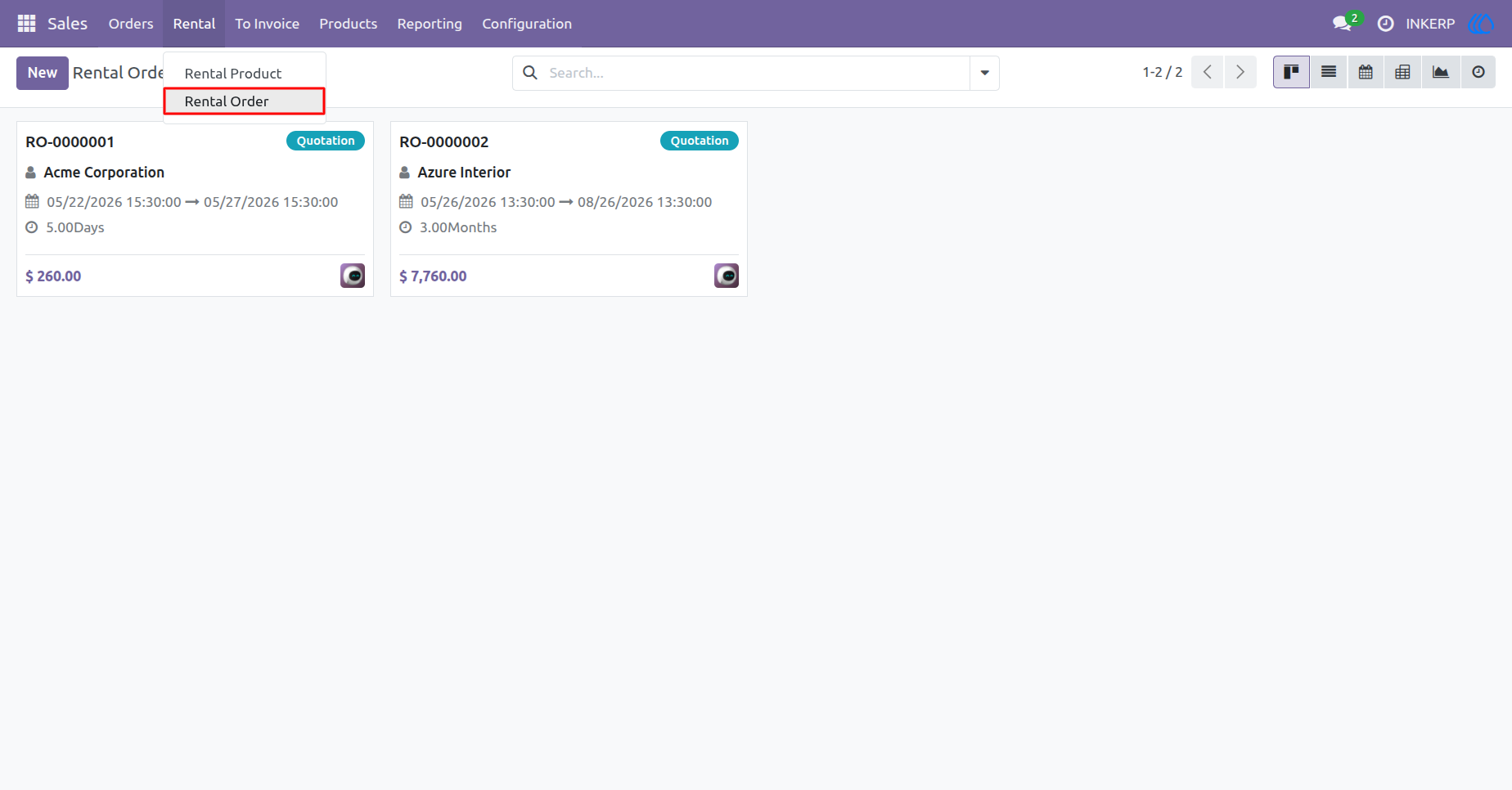The image size is (1512, 790).
Task: Switch to List view
Action: tap(1329, 73)
